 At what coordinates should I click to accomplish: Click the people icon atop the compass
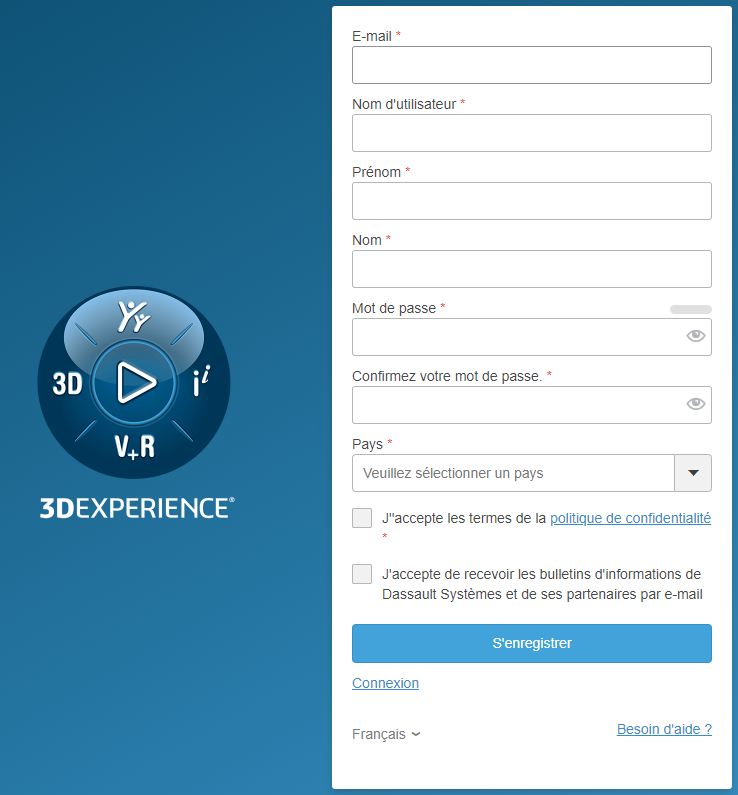(x=134, y=316)
